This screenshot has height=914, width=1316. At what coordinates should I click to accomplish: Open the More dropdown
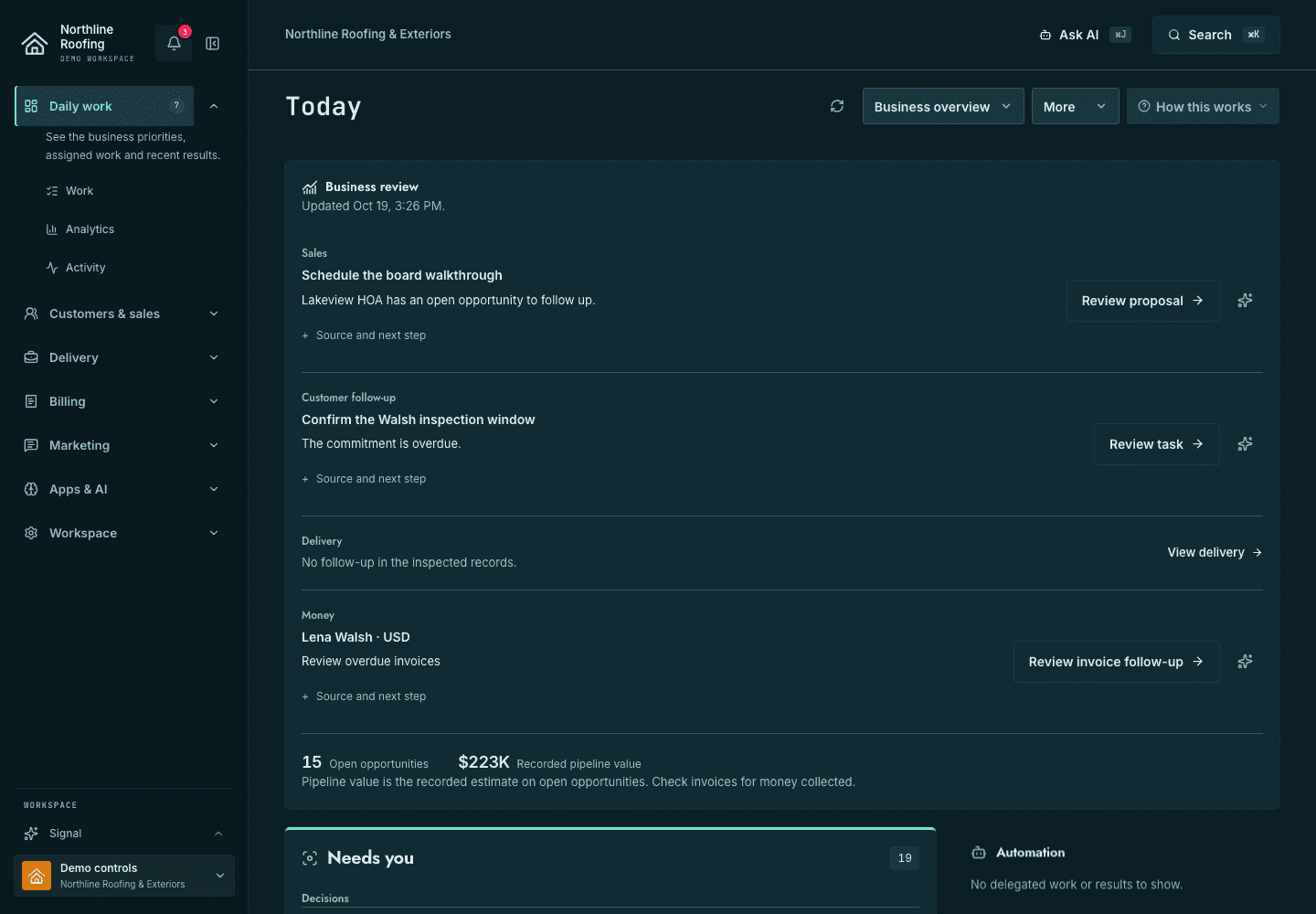1075,106
